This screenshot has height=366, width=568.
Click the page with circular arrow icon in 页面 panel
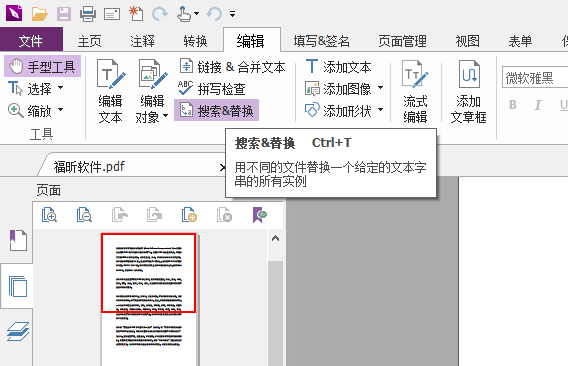pos(154,215)
